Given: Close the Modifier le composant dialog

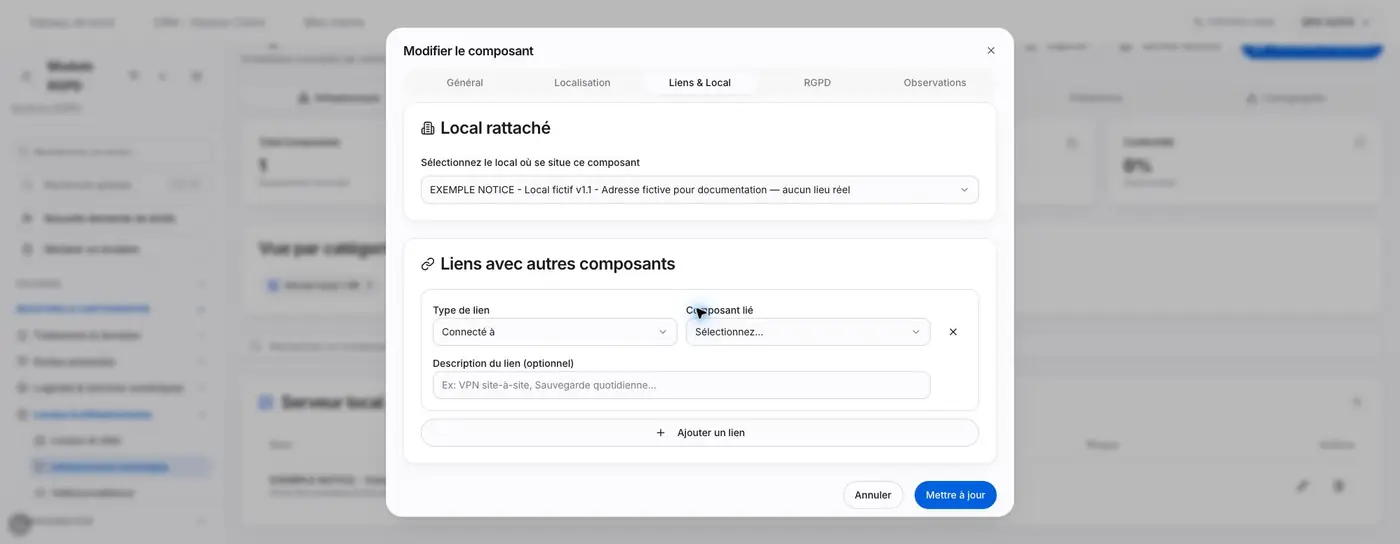Looking at the screenshot, I should (x=991, y=51).
